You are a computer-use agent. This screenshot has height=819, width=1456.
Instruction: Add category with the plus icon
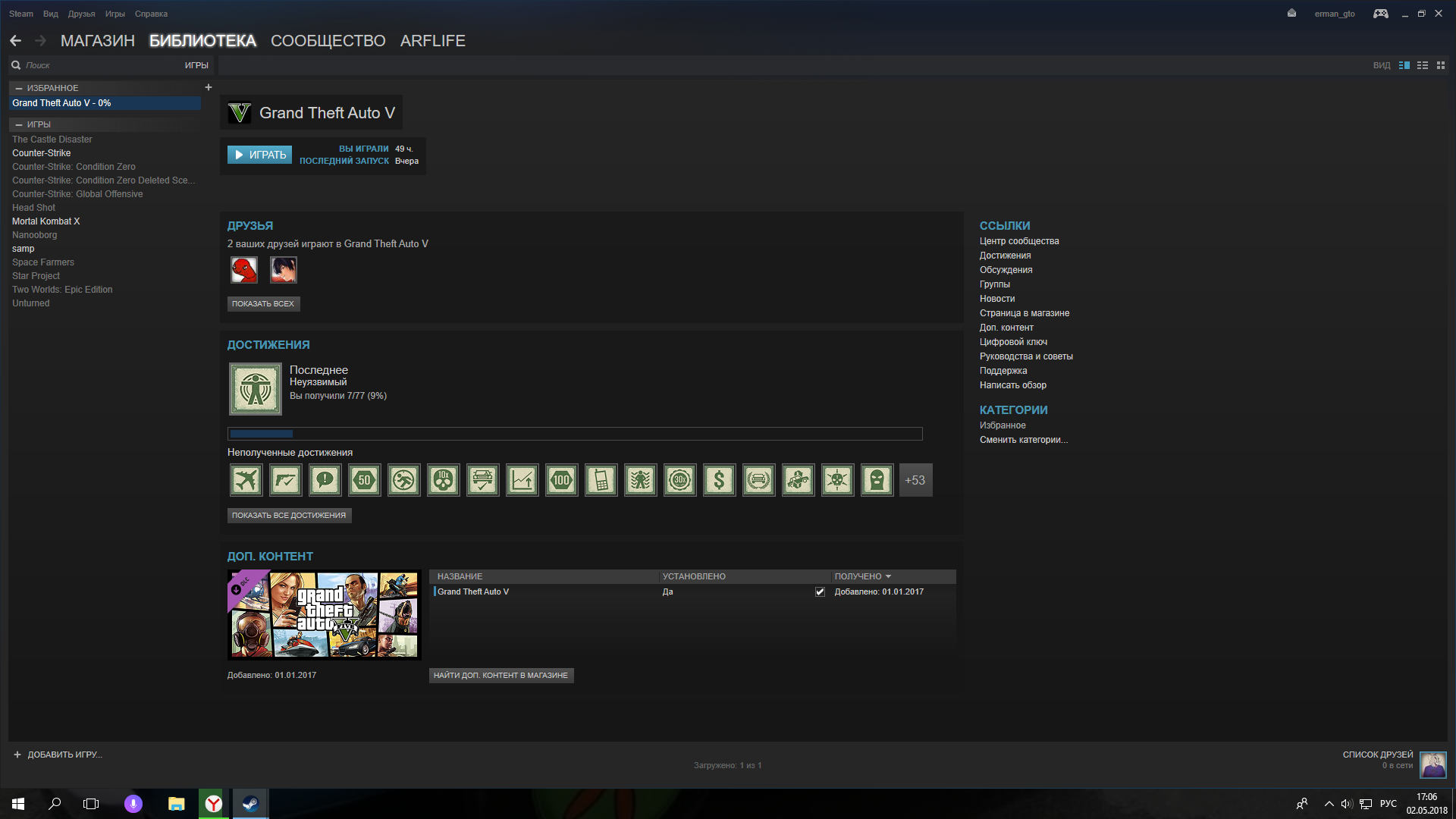point(209,87)
